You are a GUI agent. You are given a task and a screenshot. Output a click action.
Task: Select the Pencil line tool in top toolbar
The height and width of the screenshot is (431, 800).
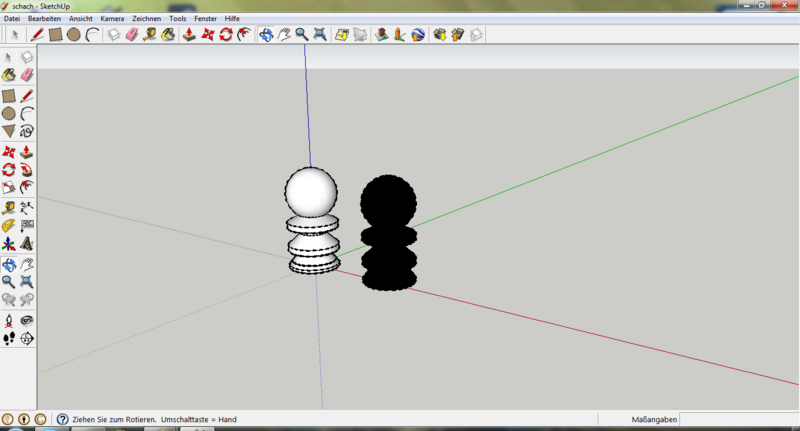(x=38, y=35)
